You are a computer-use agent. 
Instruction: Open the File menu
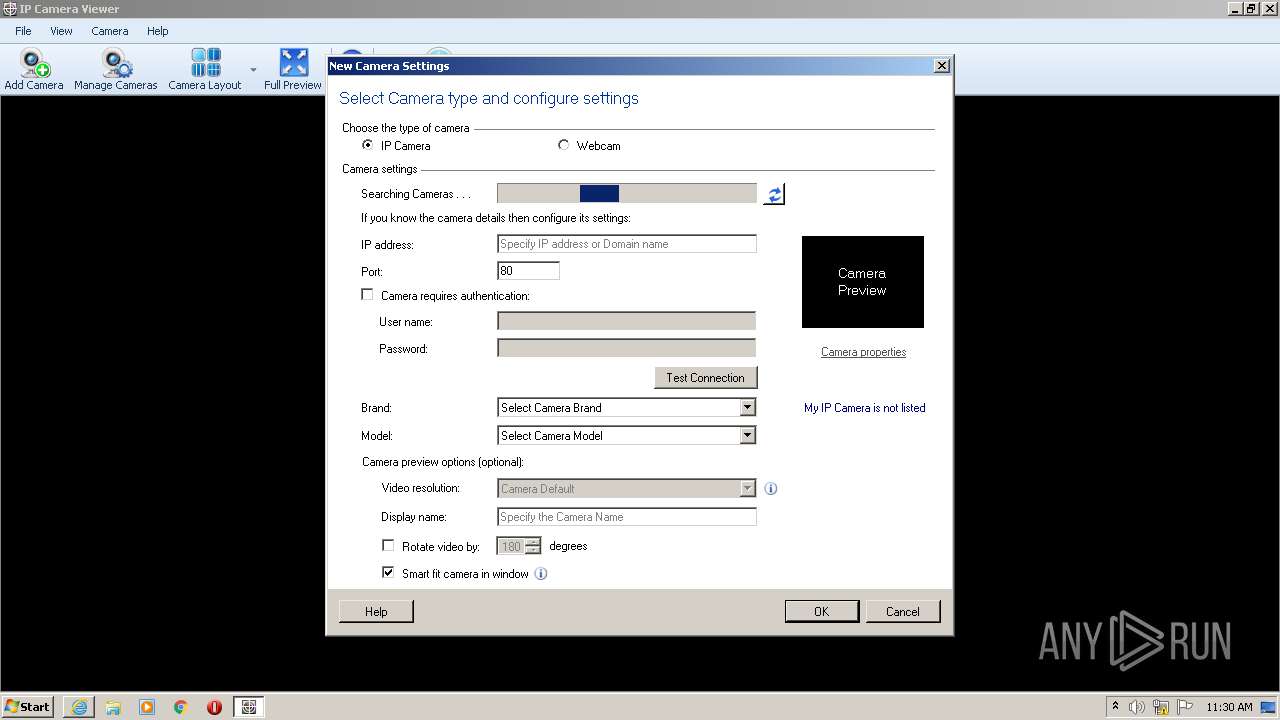[x=23, y=31]
